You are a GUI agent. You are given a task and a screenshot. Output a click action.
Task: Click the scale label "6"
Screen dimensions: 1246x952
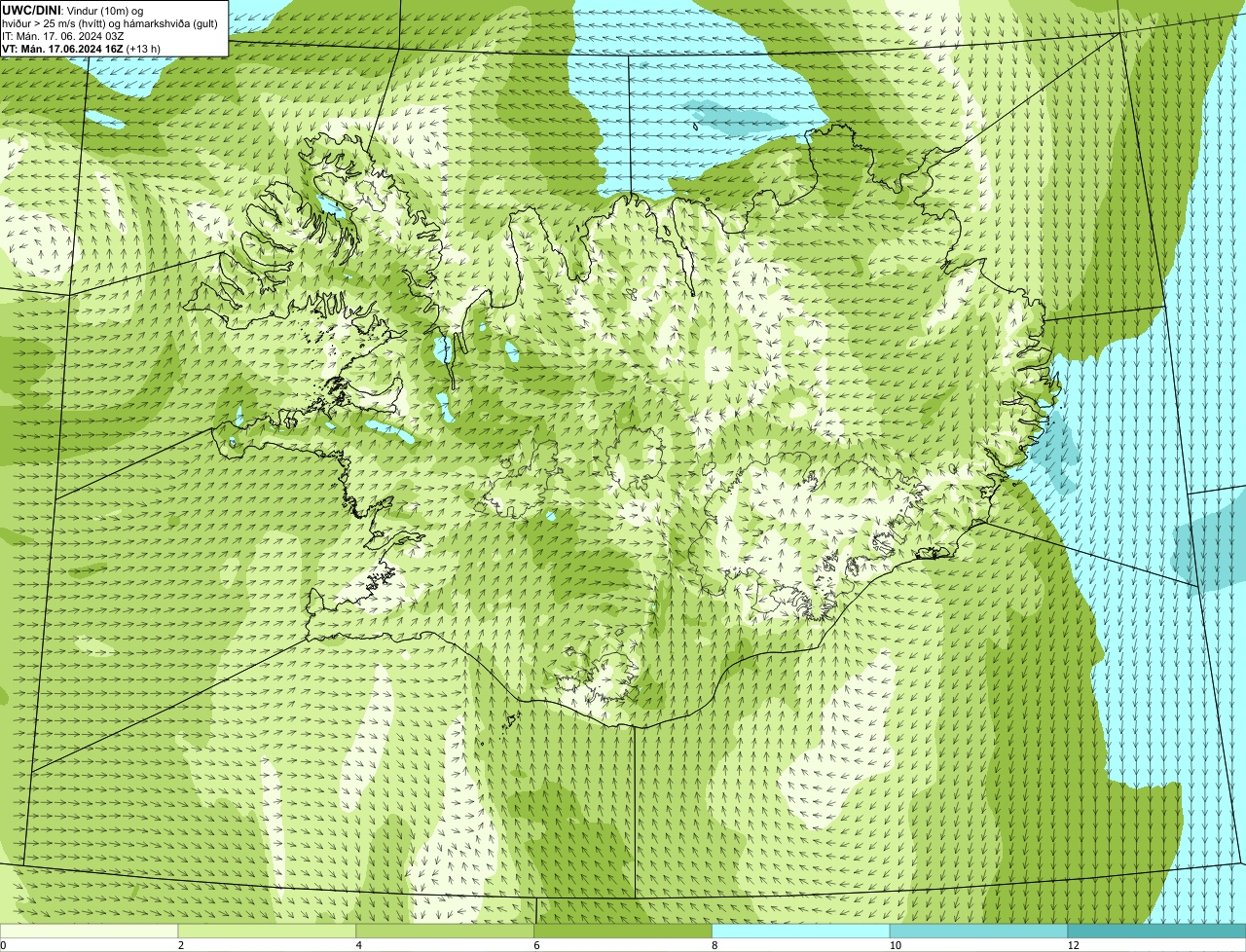[x=536, y=945]
